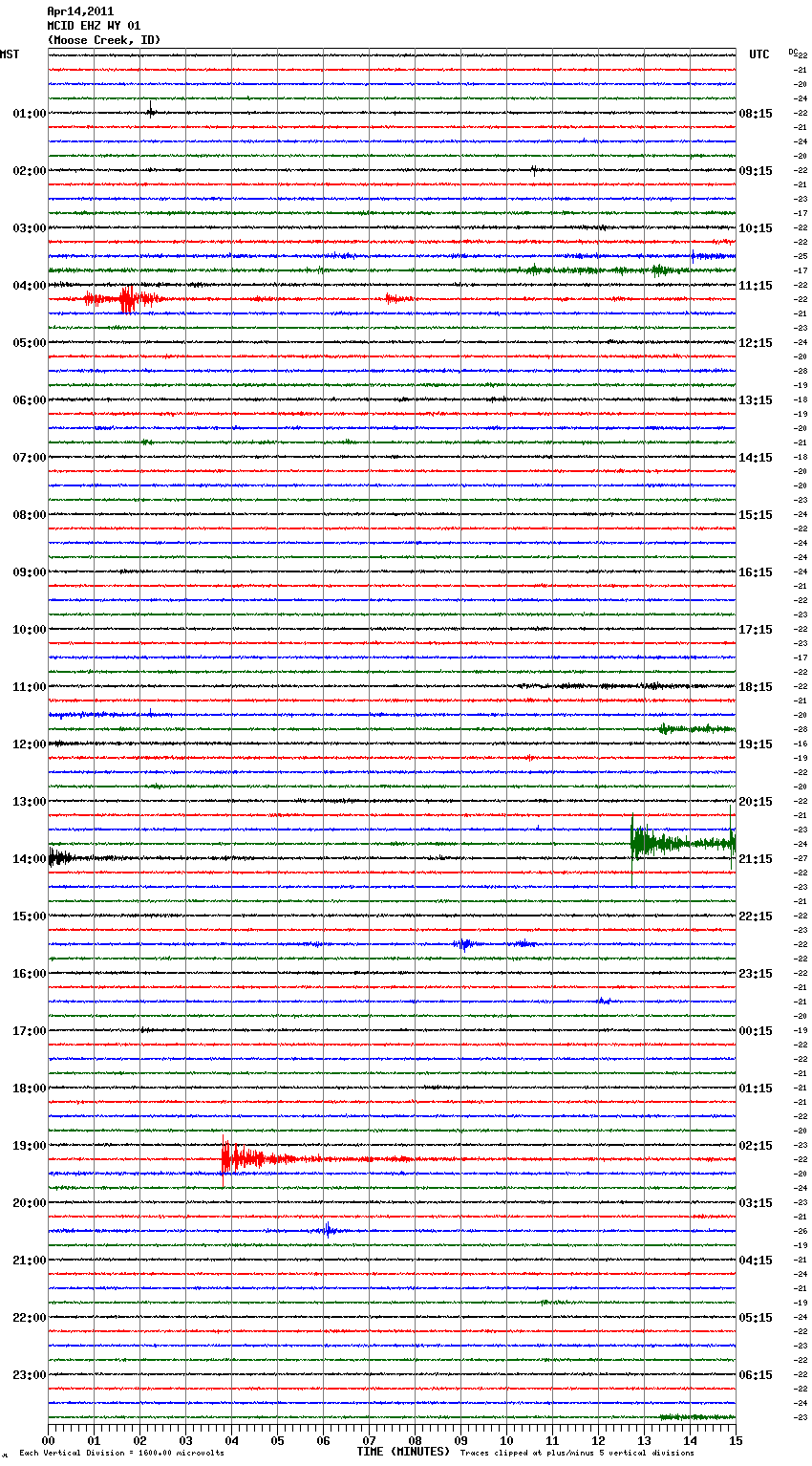The height and width of the screenshot is (1466, 812).
Task: Click the Apr14,2011 date heading
Action: point(80,11)
